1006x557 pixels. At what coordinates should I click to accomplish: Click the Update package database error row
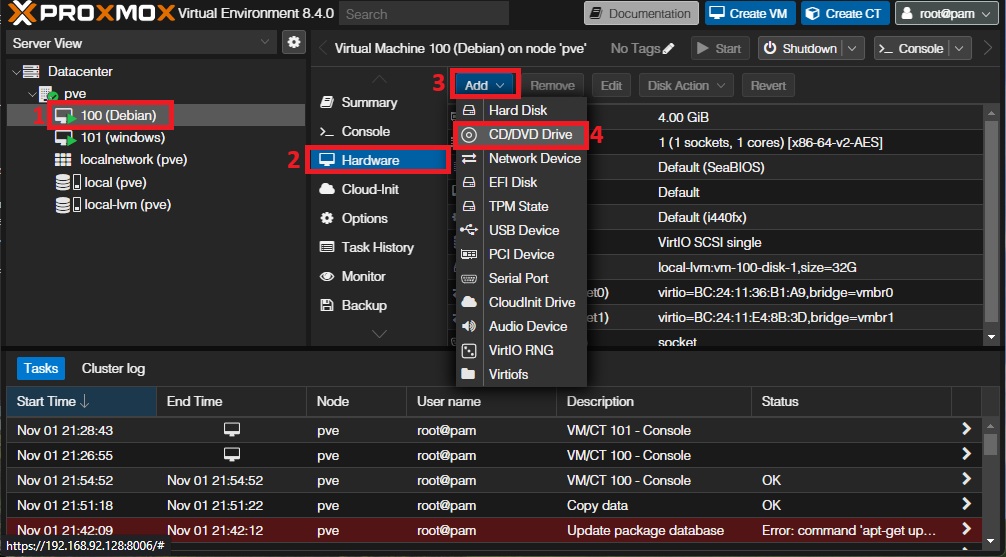point(493,530)
